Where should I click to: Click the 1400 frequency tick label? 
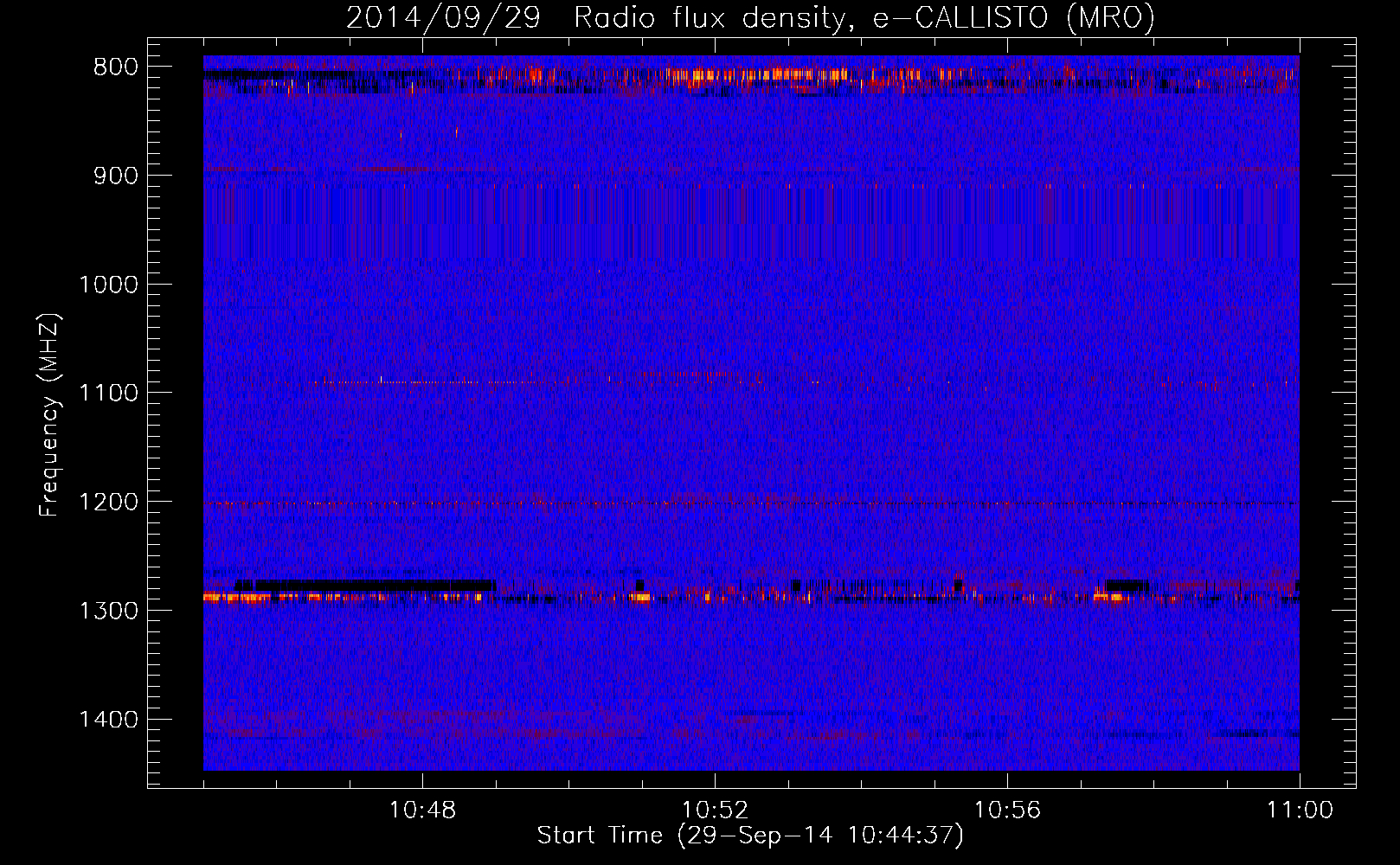click(x=108, y=720)
